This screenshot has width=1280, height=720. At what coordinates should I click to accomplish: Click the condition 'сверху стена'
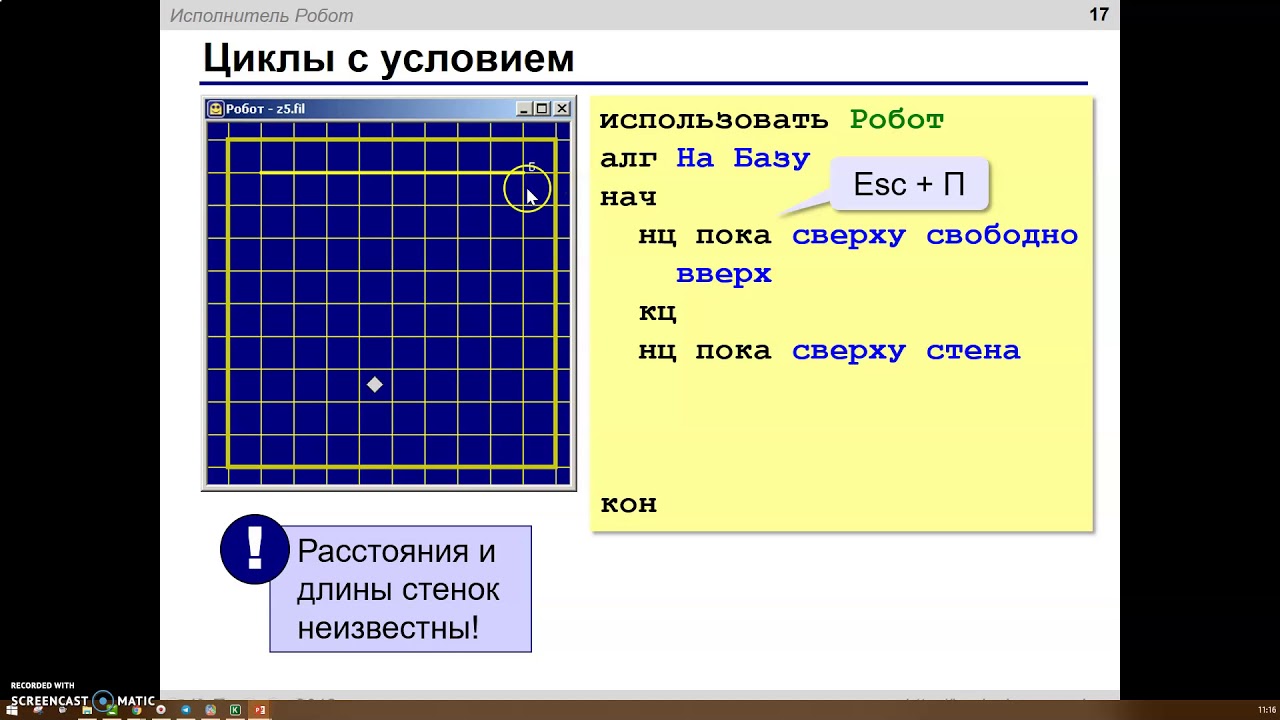(906, 351)
